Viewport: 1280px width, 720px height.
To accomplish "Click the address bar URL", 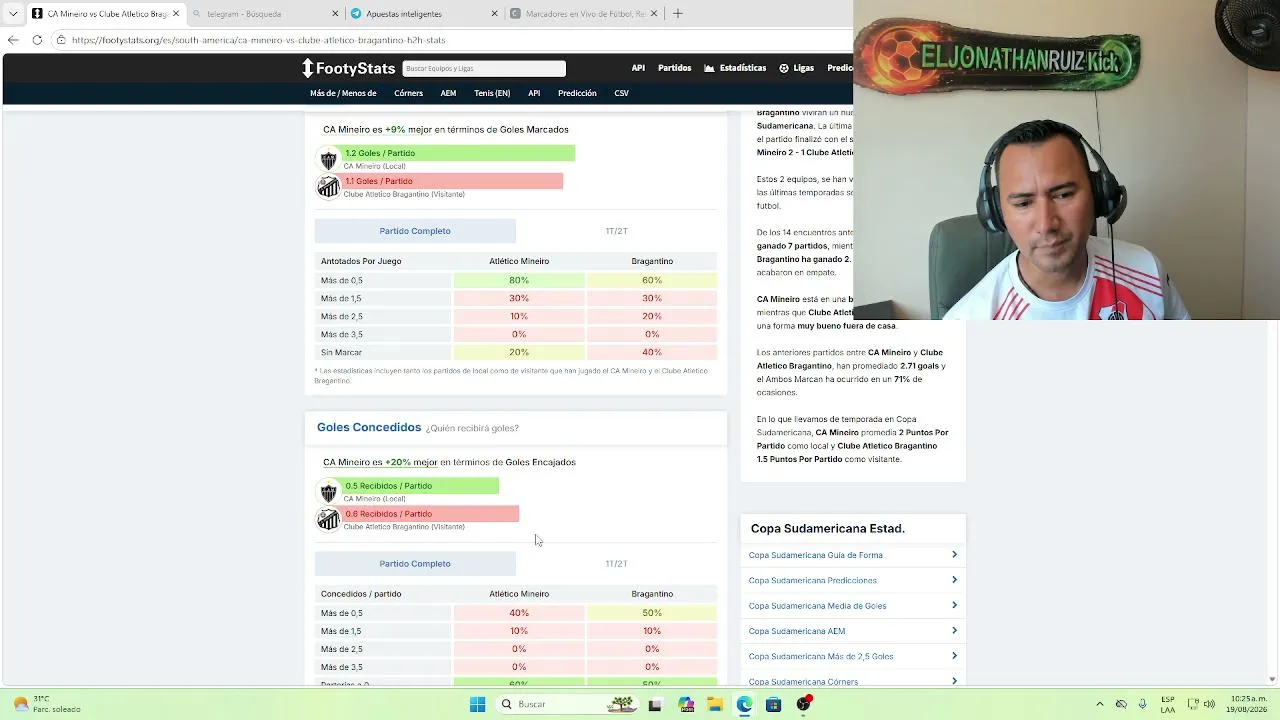I will 258,40.
